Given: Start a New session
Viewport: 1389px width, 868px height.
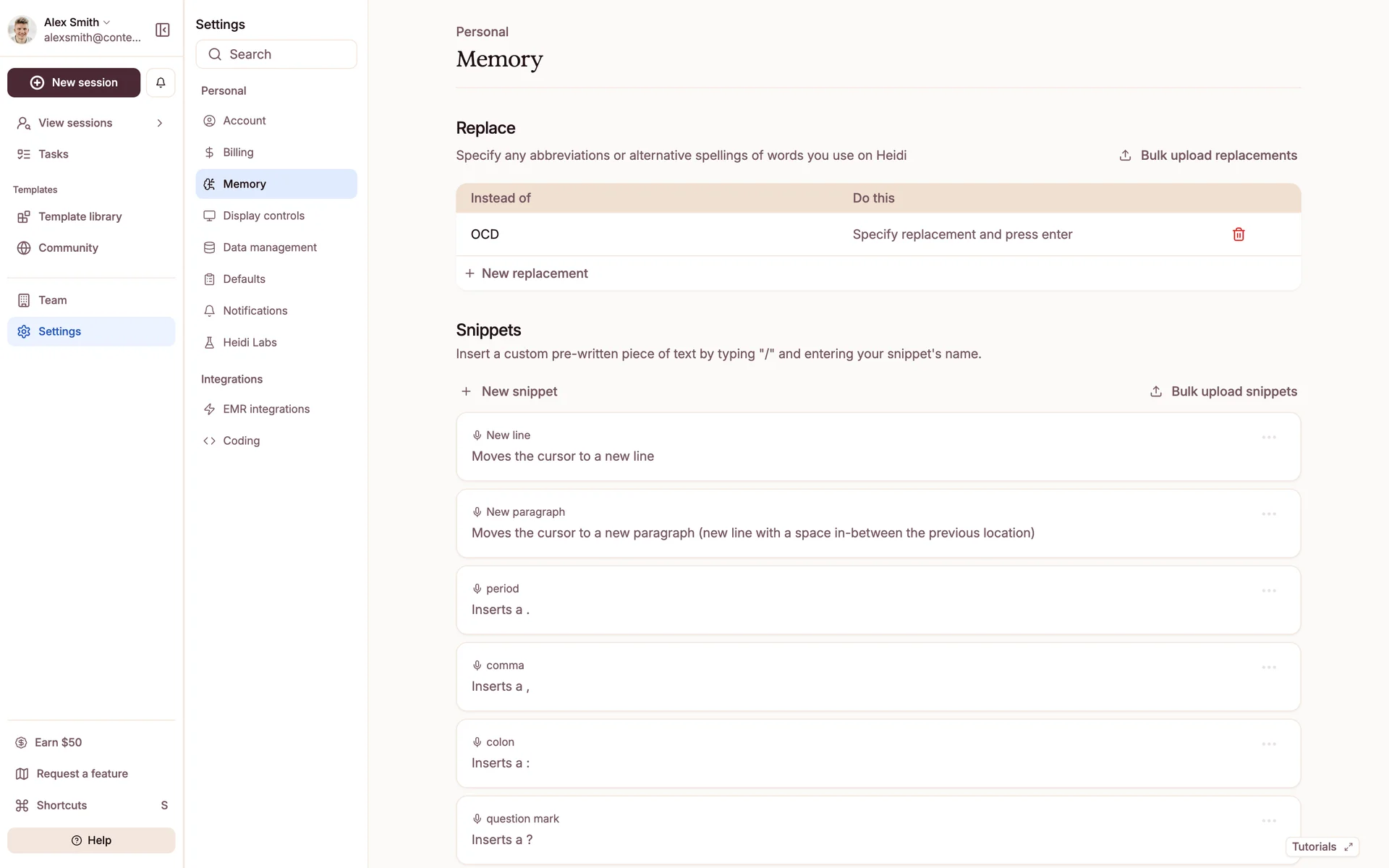Looking at the screenshot, I should (x=74, y=82).
